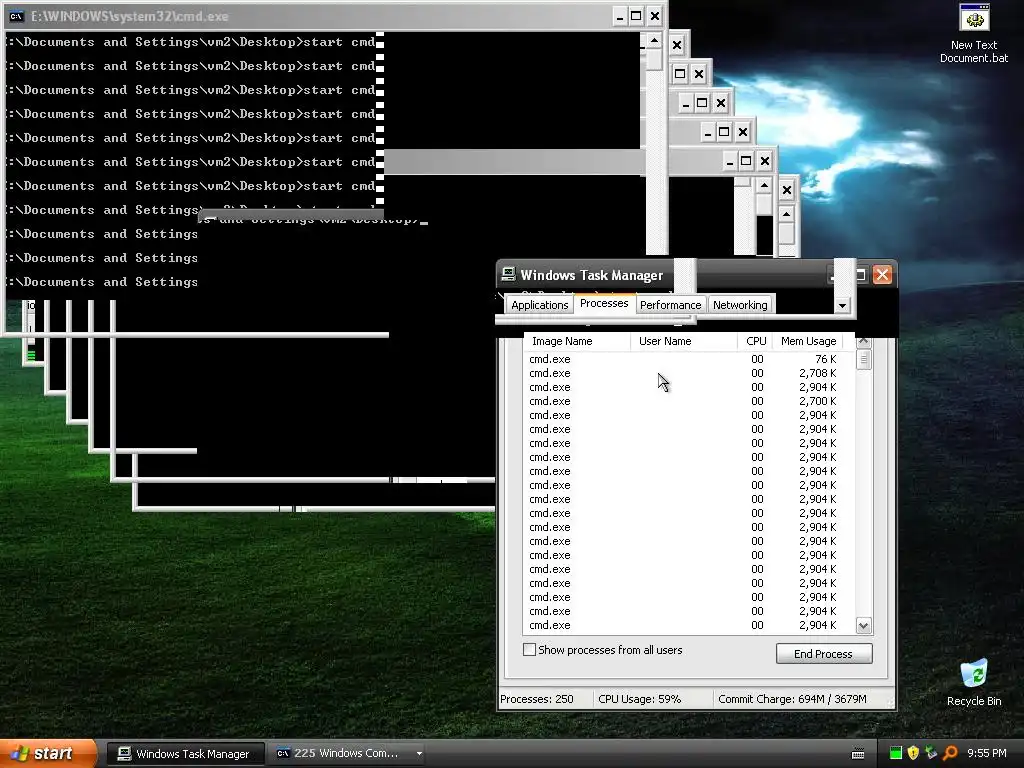Open the yellow security shield tray icon
This screenshot has width=1024, height=768.
pos(913,753)
